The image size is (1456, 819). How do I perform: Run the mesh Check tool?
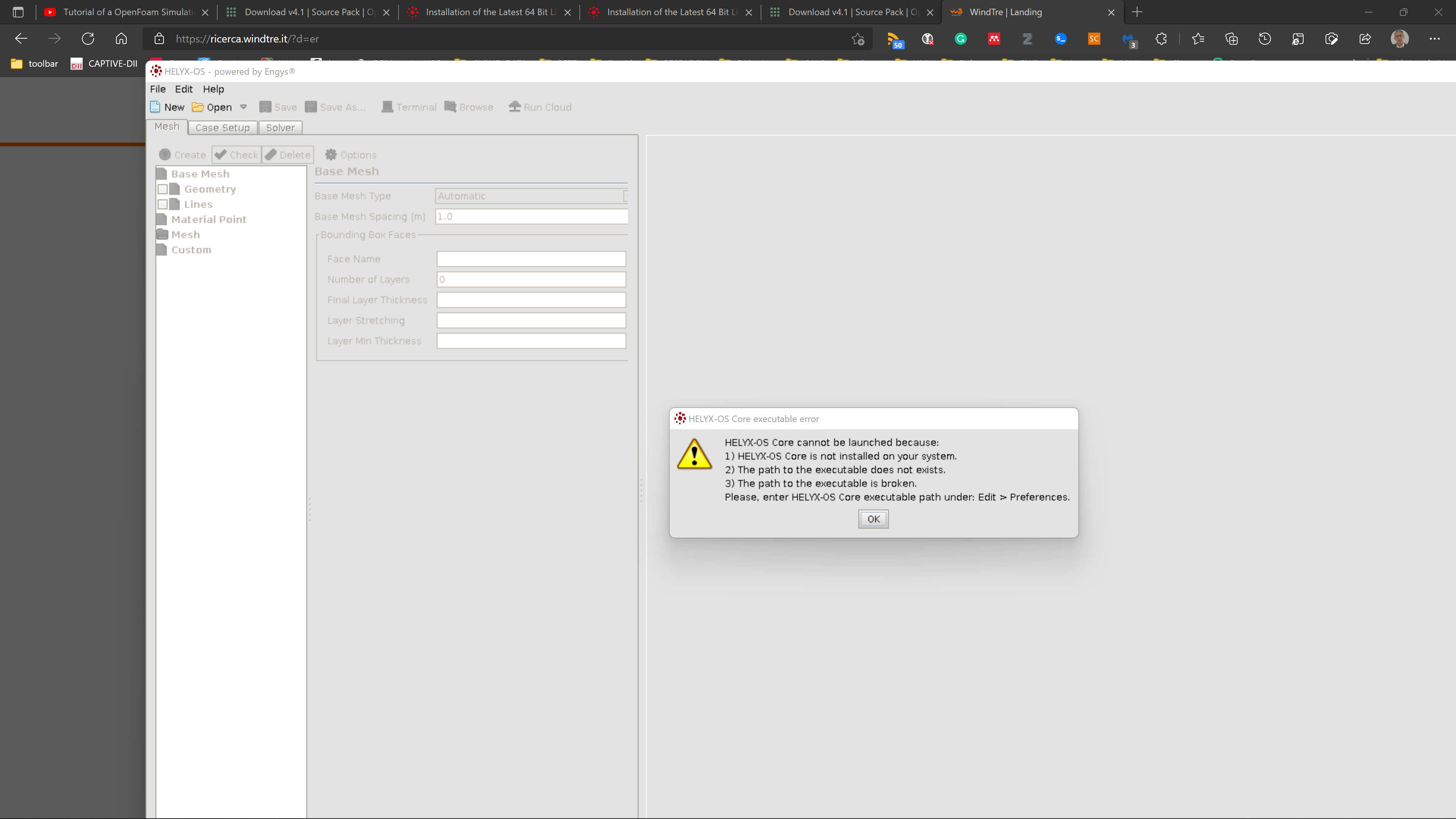click(x=236, y=154)
